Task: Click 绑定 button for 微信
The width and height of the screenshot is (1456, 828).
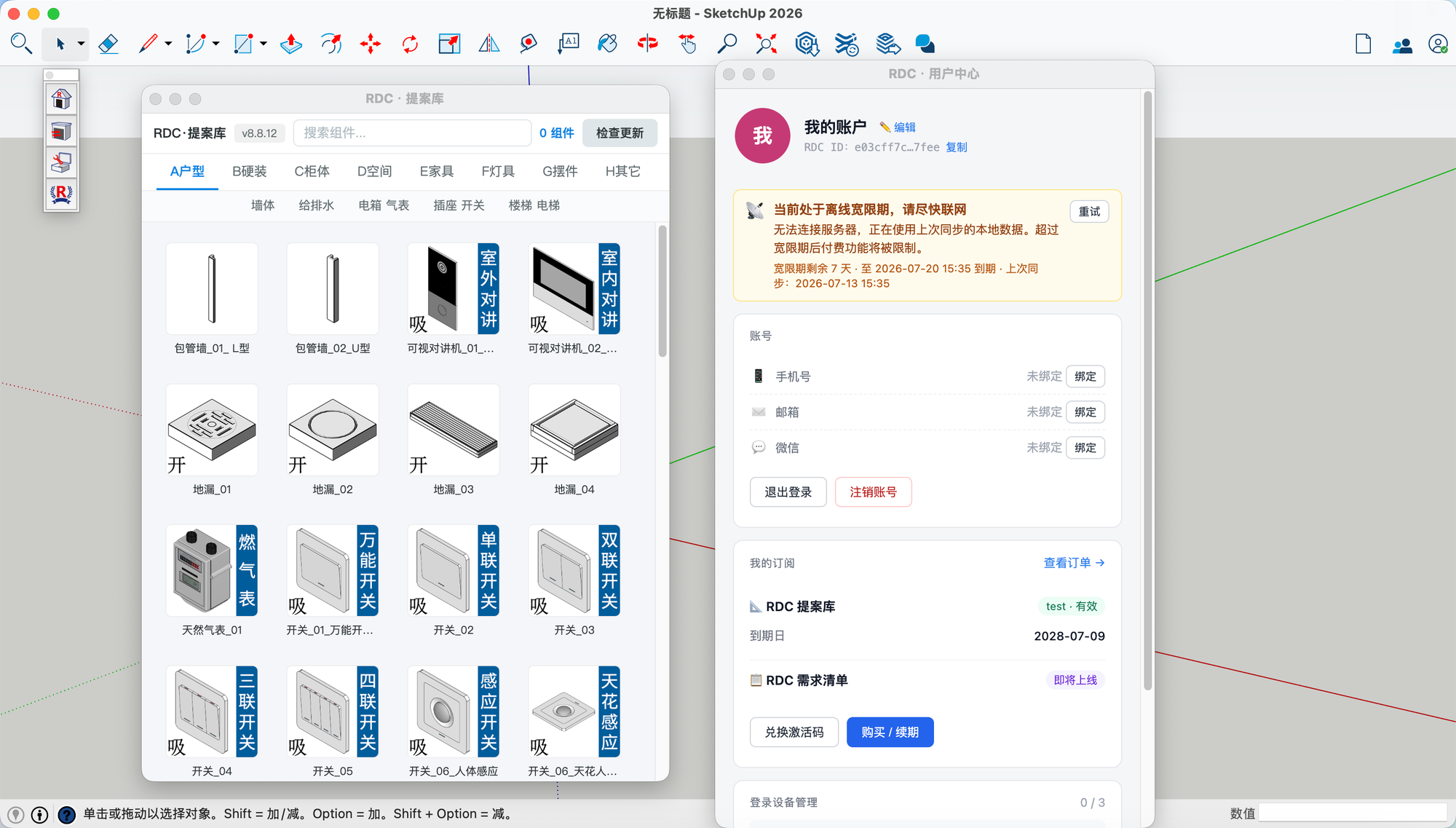Action: 1085,448
